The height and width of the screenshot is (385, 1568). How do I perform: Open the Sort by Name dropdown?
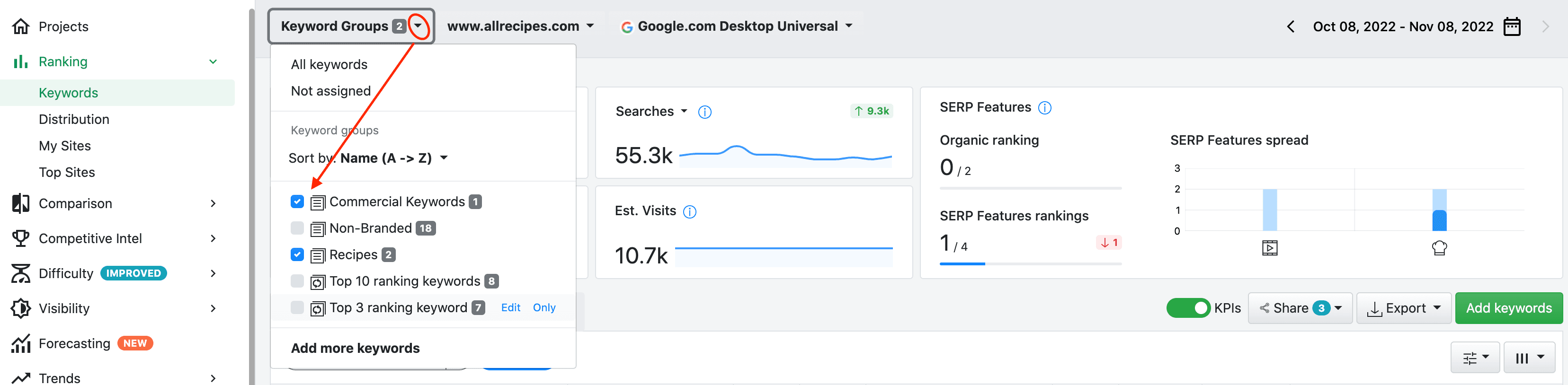point(368,158)
